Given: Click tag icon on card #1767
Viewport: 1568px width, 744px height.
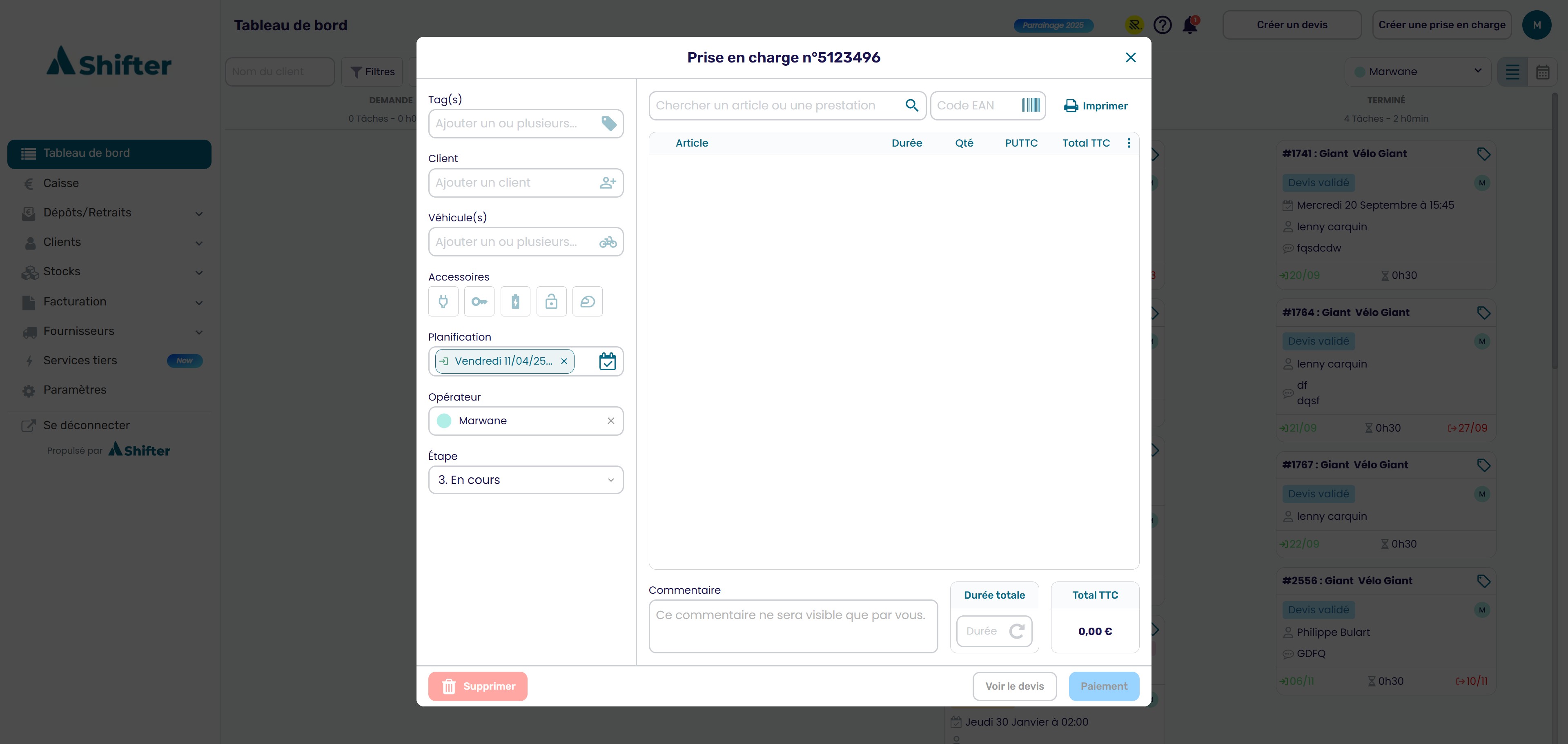Looking at the screenshot, I should (1483, 465).
